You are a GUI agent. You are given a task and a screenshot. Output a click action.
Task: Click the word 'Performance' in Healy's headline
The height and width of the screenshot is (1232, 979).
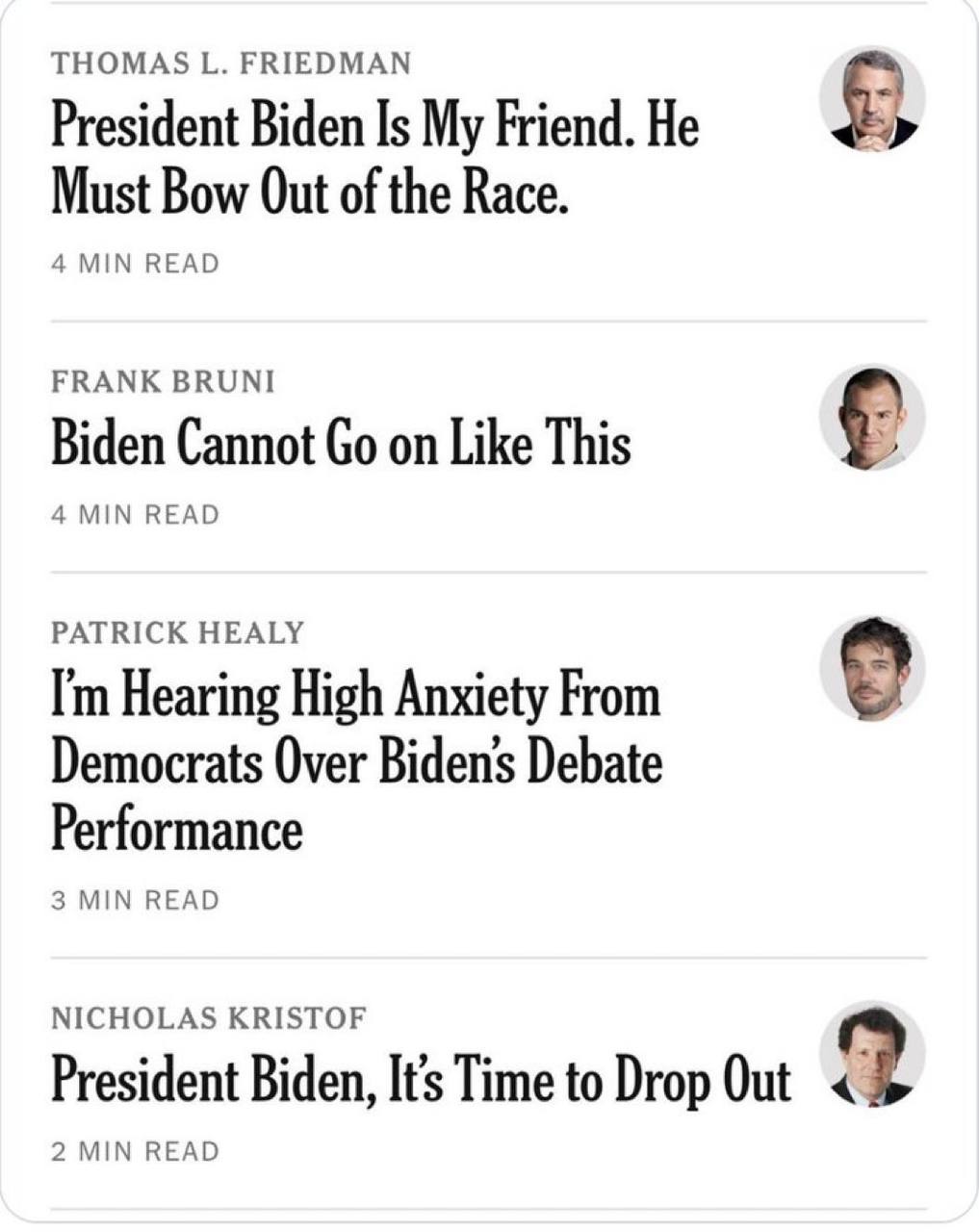point(176,829)
